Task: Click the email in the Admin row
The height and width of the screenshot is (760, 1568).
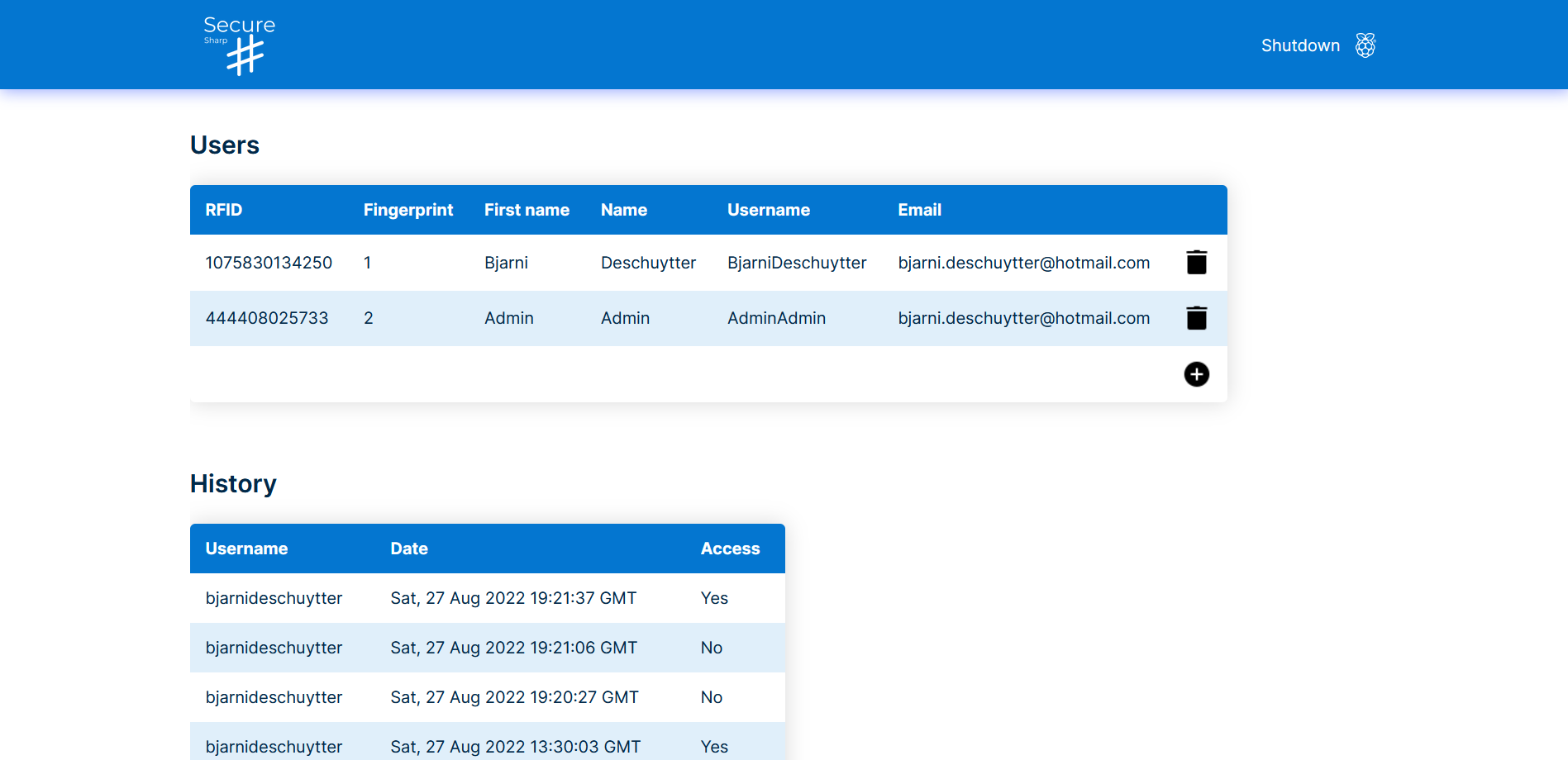Action: 1023,318
